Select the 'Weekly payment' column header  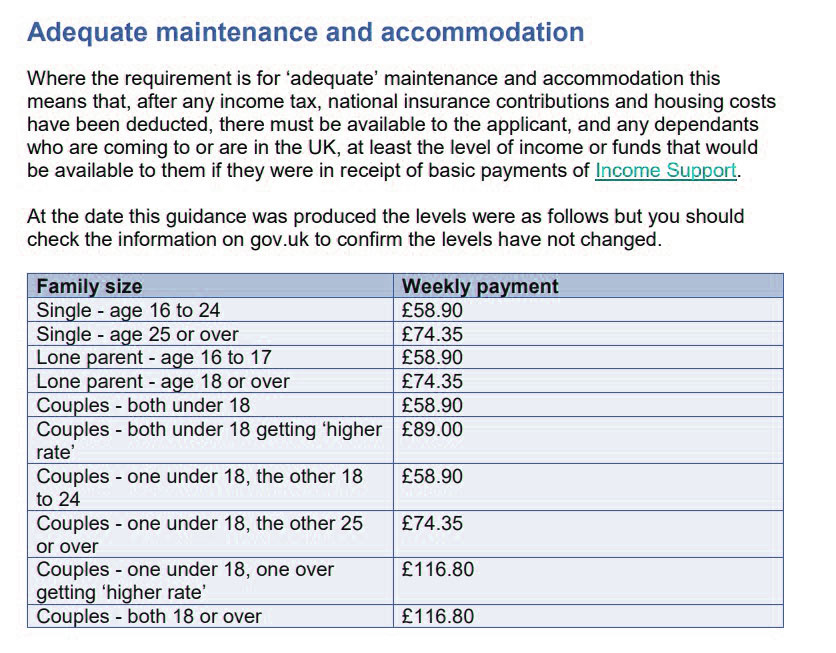tap(589, 286)
